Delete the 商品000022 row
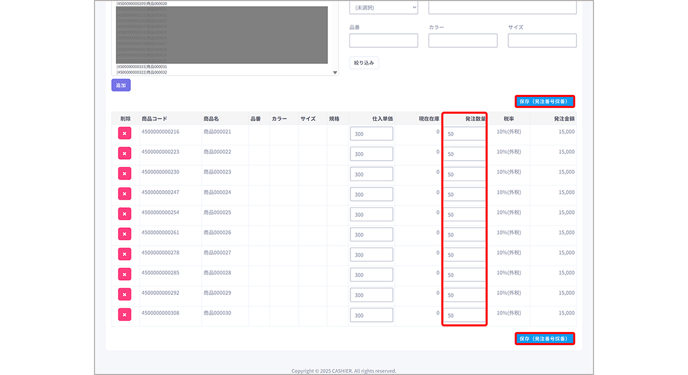This screenshot has height=375, width=688. click(125, 154)
